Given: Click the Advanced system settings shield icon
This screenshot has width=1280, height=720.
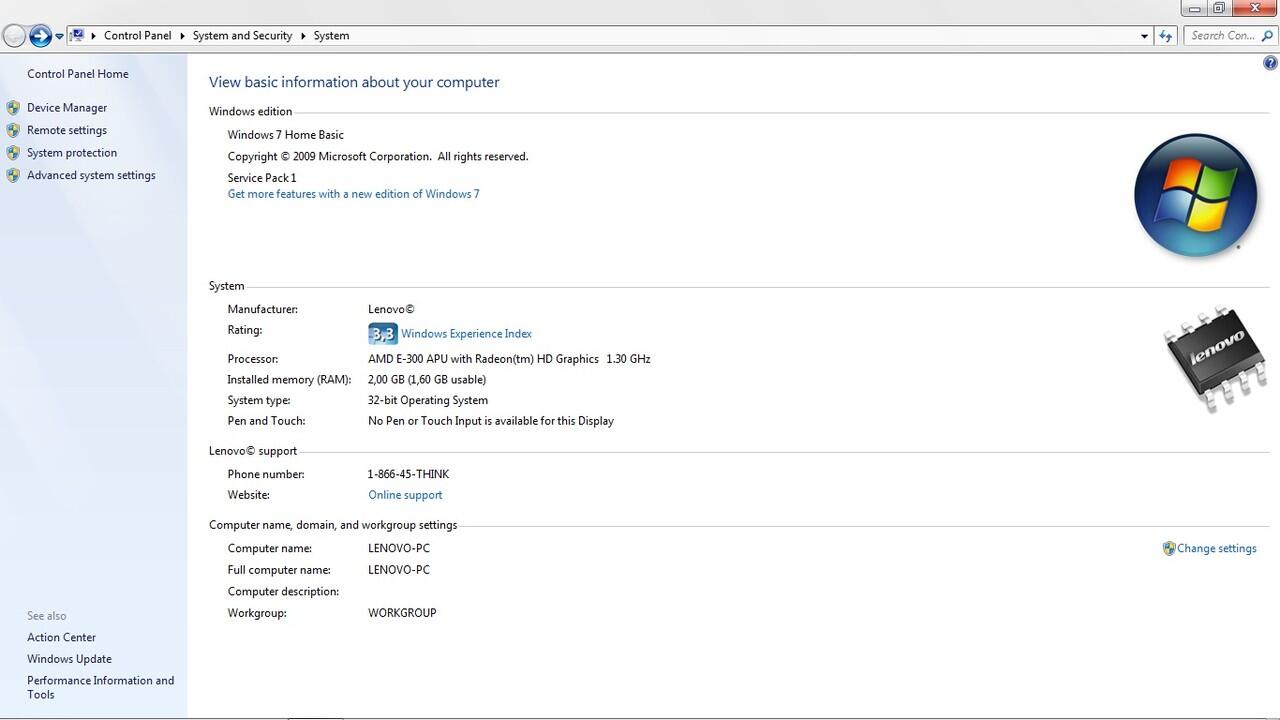Looking at the screenshot, I should (x=13, y=175).
